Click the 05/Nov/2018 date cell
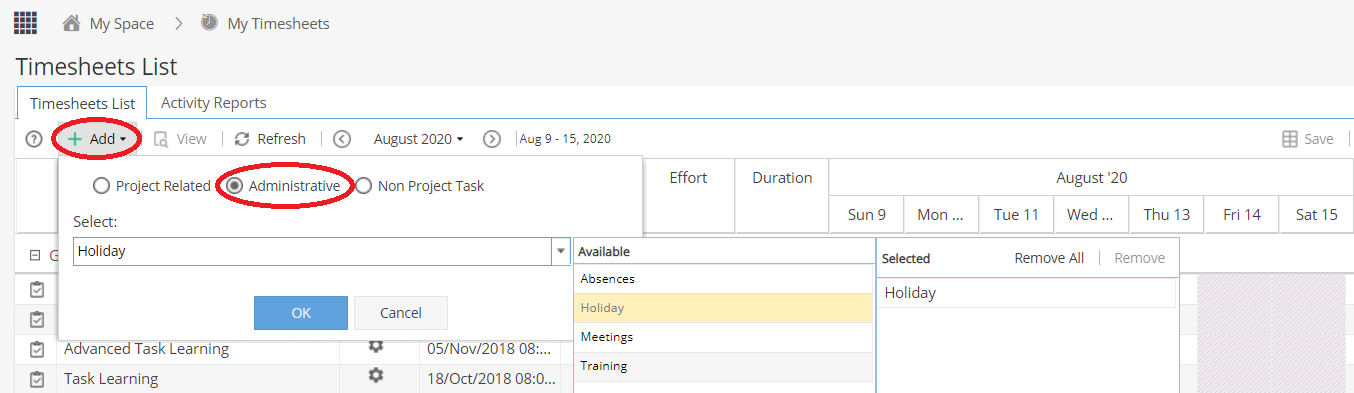 (x=489, y=349)
